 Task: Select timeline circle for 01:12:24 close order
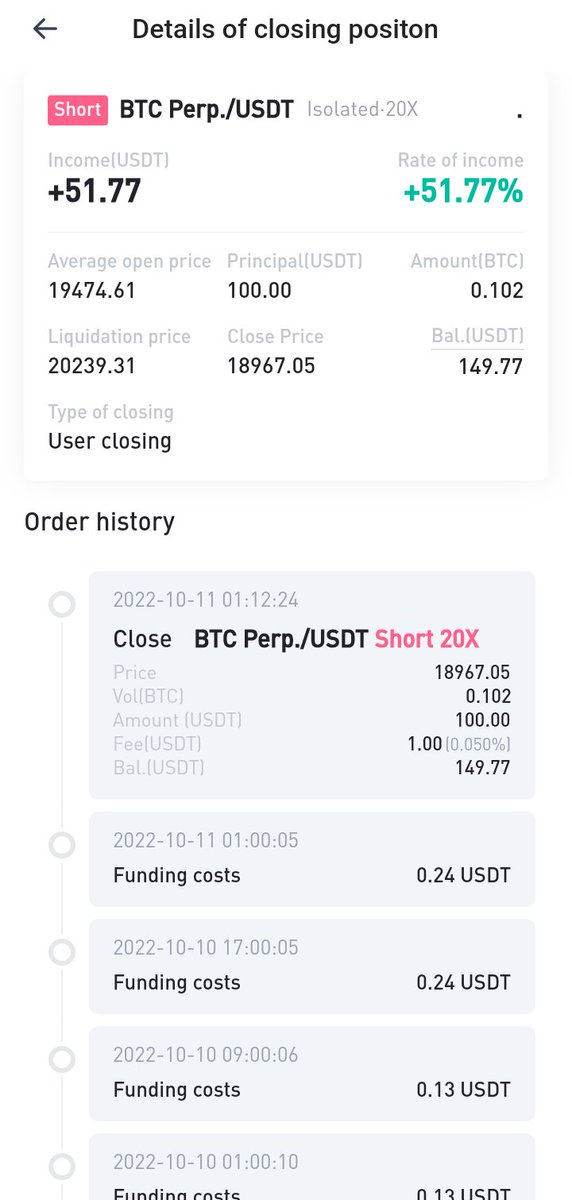pos(62,604)
